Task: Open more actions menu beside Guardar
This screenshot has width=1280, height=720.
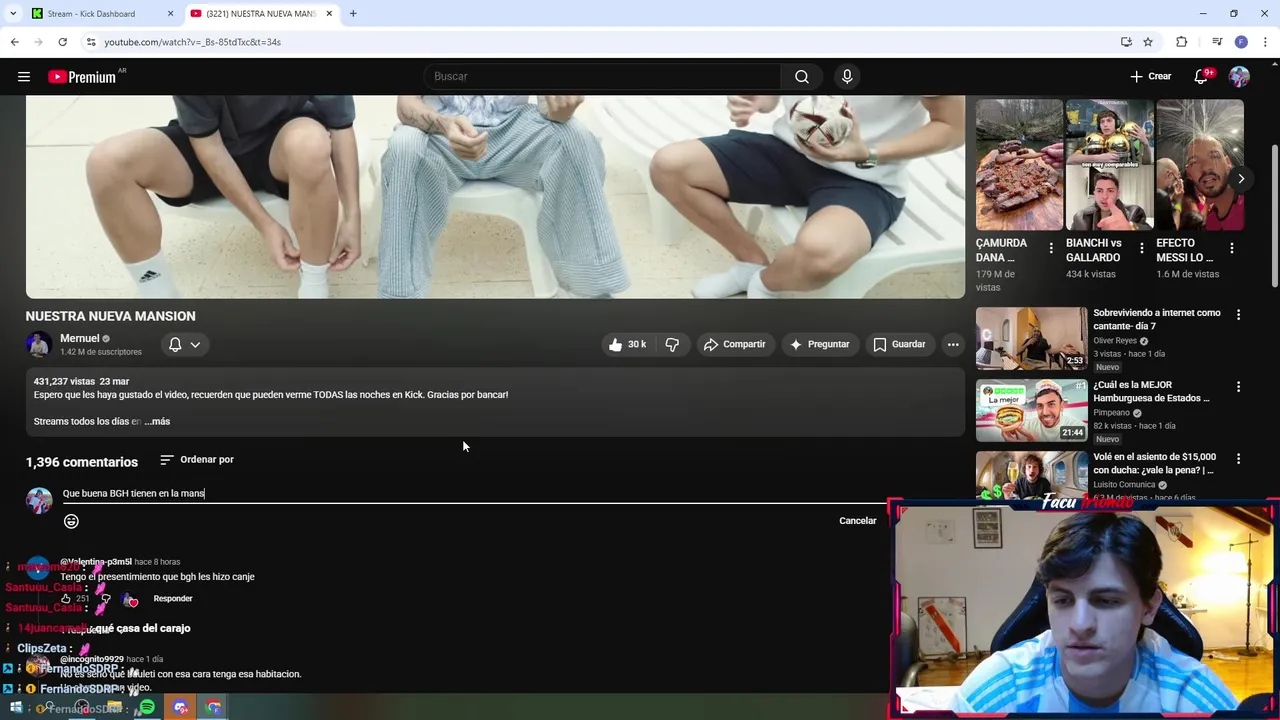Action: point(953,344)
